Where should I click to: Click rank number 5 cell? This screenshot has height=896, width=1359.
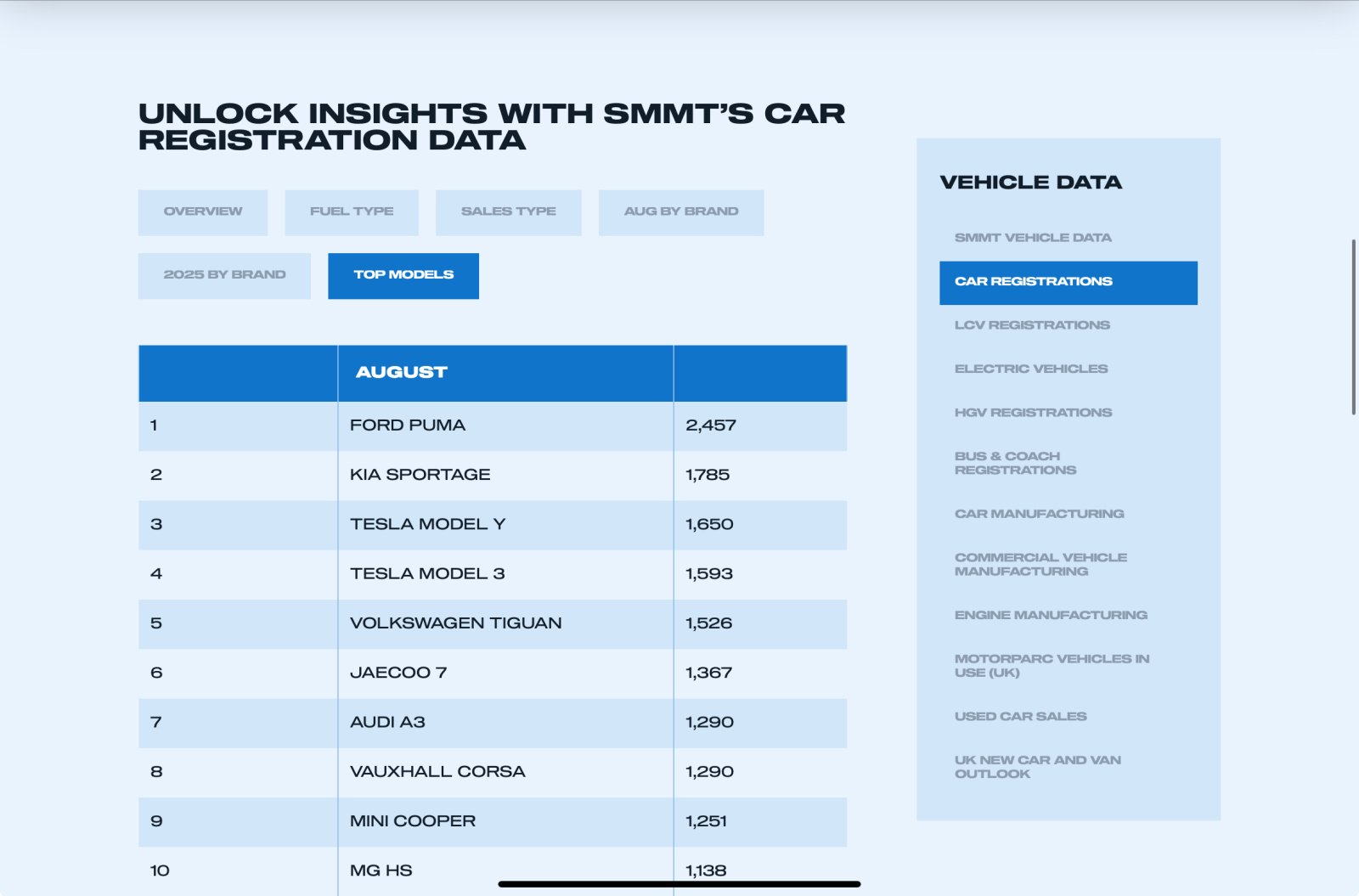[238, 623]
